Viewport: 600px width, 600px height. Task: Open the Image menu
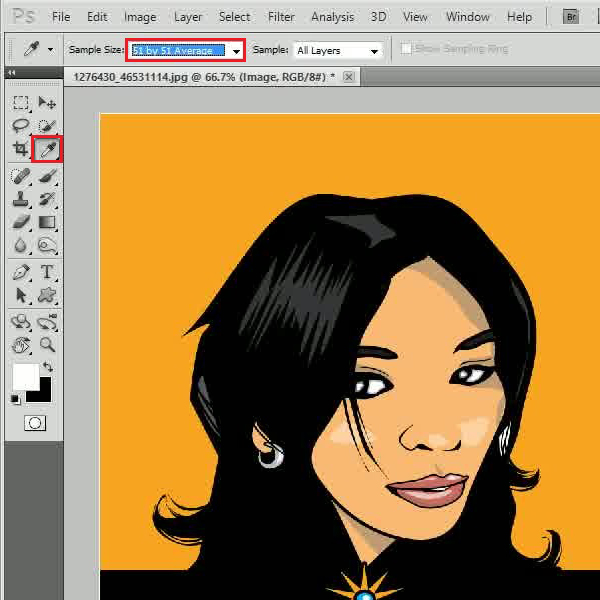140,17
